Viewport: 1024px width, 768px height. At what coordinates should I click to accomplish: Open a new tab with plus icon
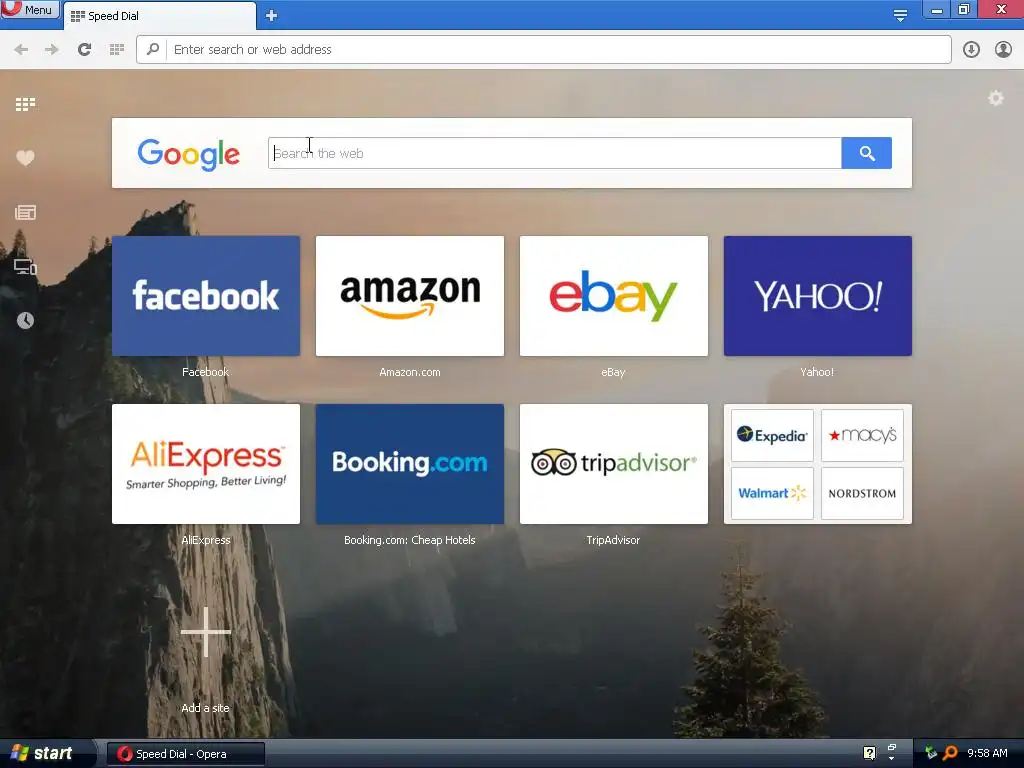[272, 16]
